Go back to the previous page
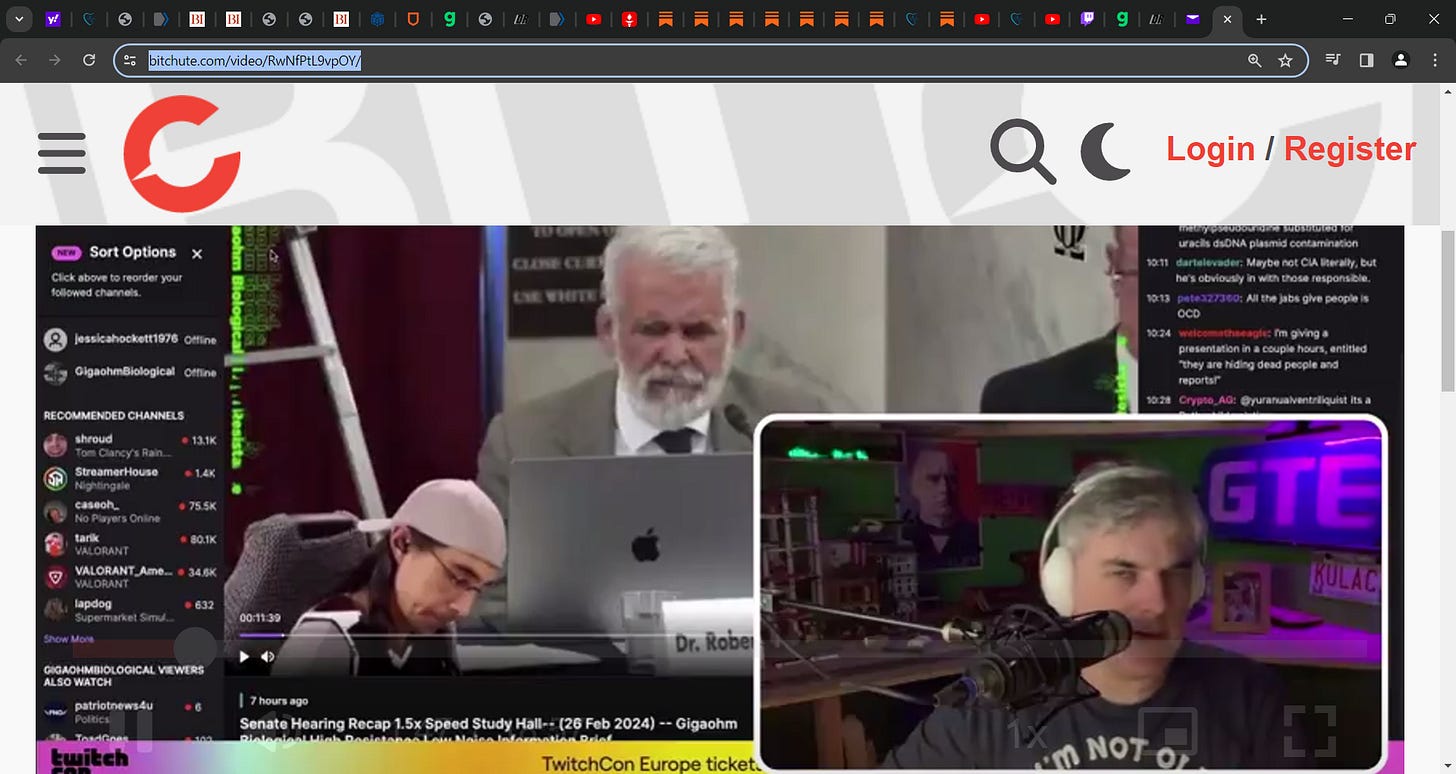This screenshot has height=774, width=1456. pyautogui.click(x=21, y=60)
